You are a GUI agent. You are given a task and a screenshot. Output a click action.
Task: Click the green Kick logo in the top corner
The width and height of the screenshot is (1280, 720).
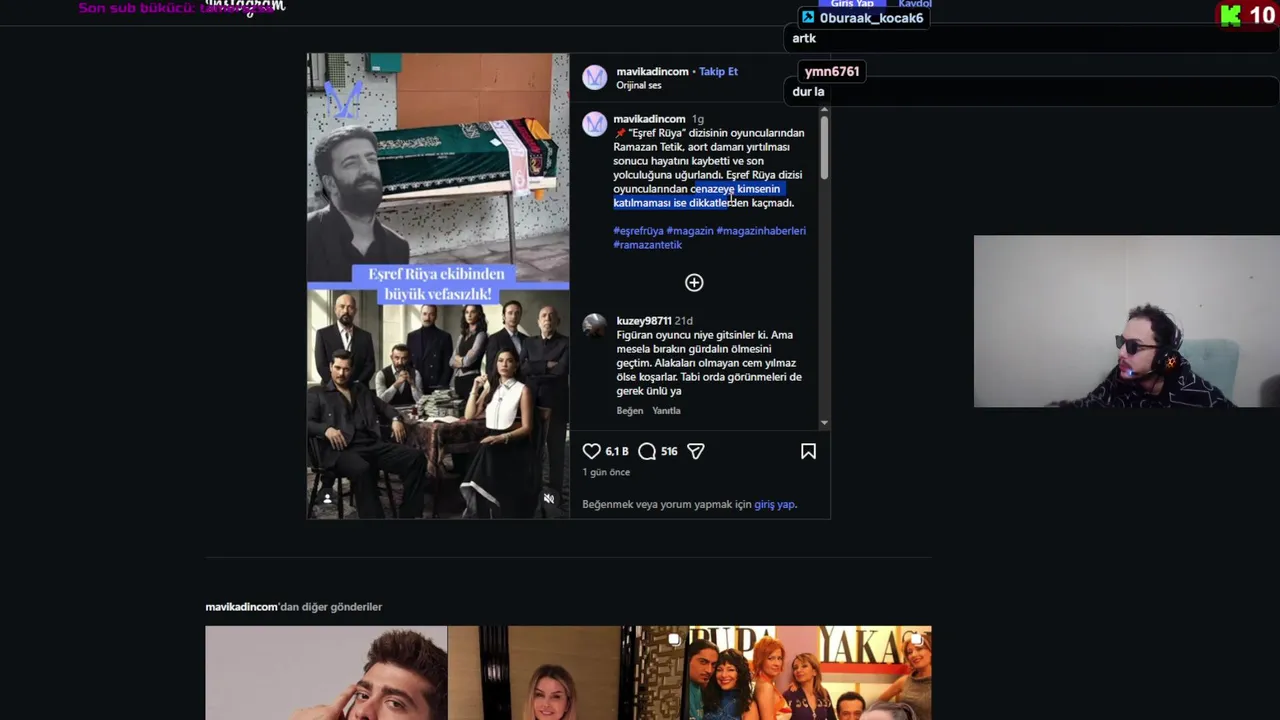[1231, 15]
